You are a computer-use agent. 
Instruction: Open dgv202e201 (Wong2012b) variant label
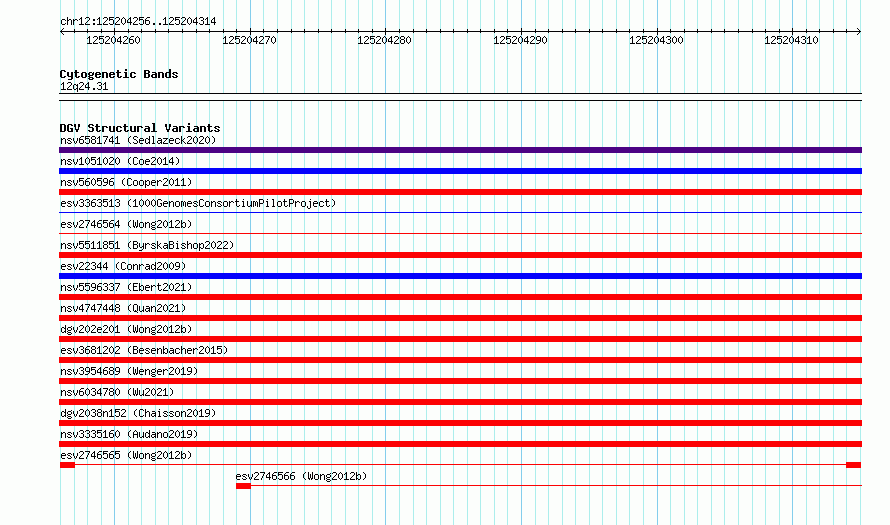tap(126, 329)
